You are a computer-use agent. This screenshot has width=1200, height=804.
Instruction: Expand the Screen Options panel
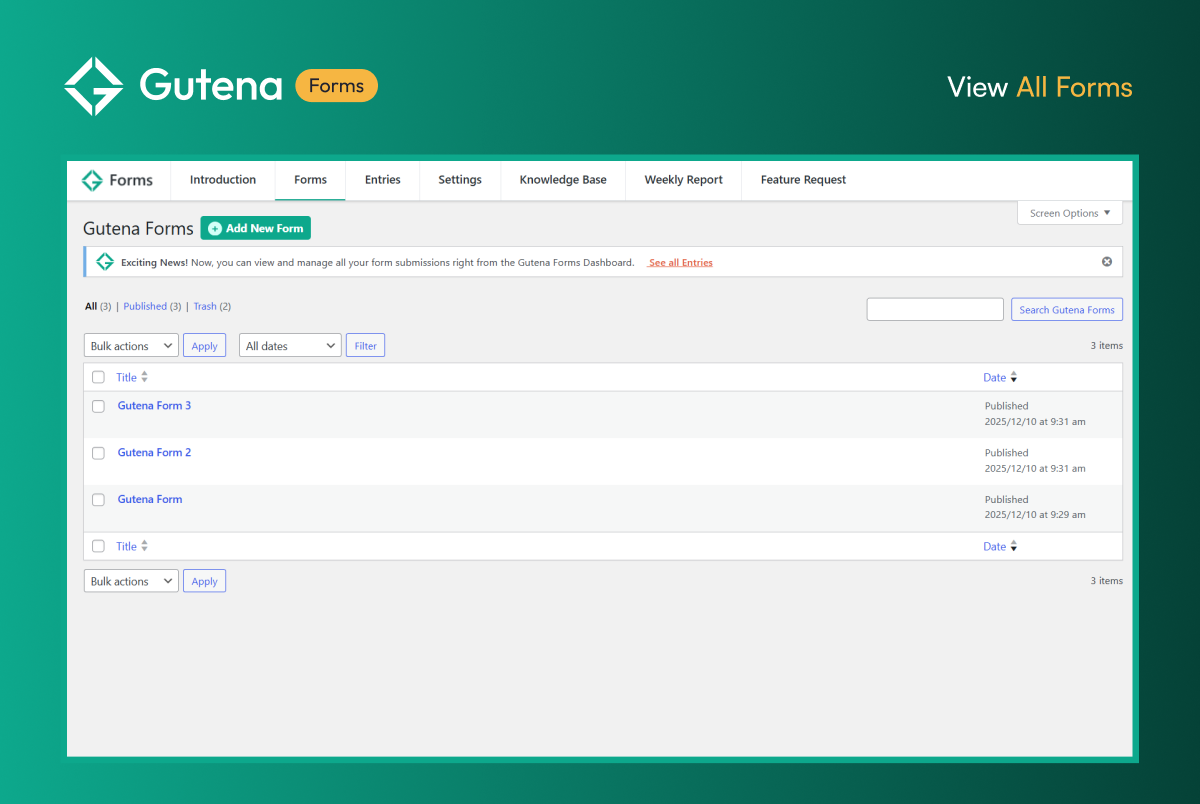pos(1069,212)
